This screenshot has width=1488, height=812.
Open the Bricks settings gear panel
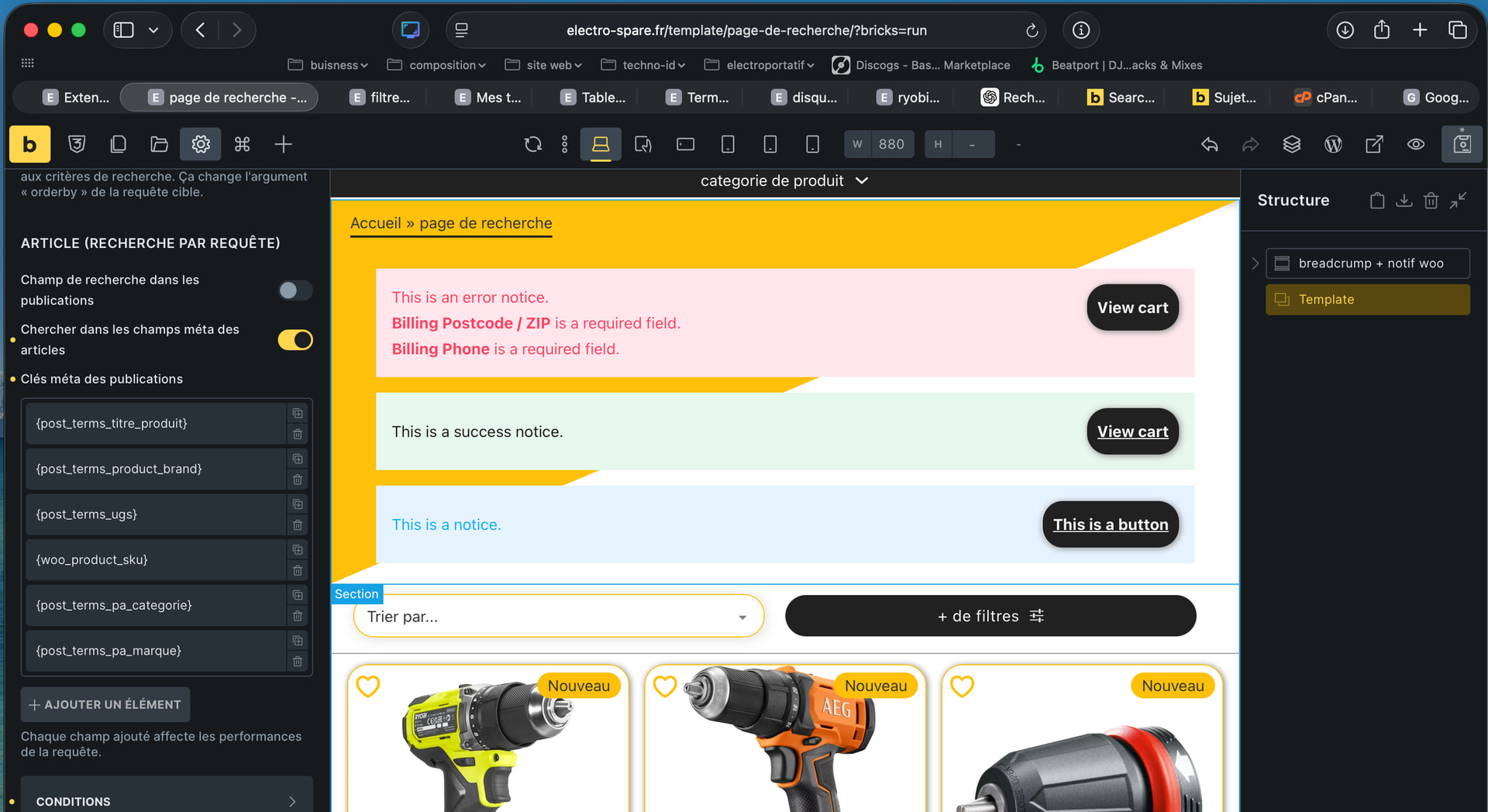coord(201,144)
